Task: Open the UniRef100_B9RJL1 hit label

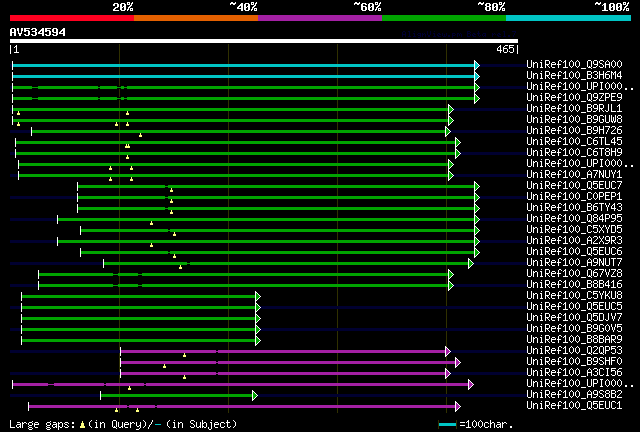Action: point(574,108)
